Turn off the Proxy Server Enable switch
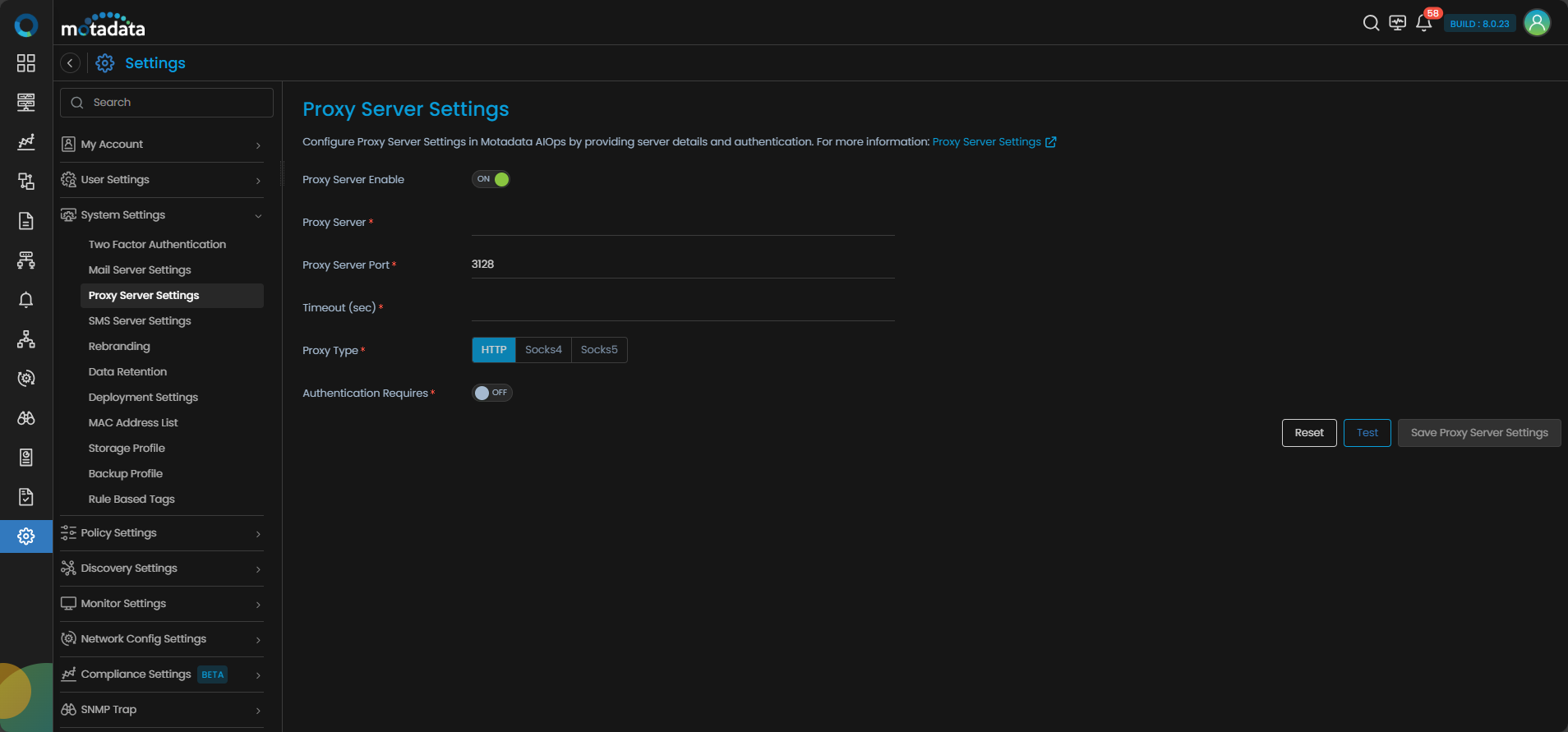The width and height of the screenshot is (1568, 732). click(x=491, y=179)
